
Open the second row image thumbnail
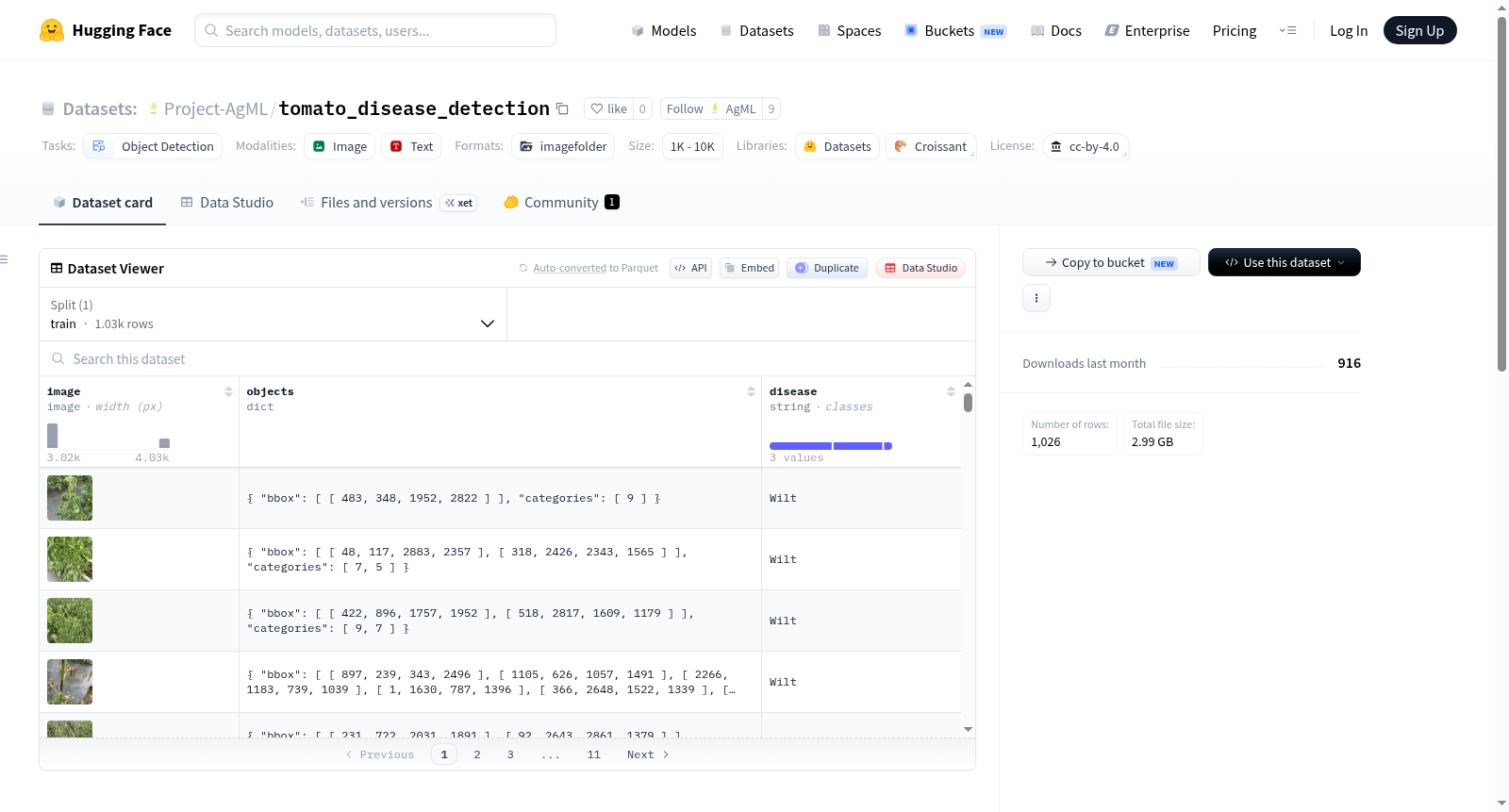coord(70,559)
